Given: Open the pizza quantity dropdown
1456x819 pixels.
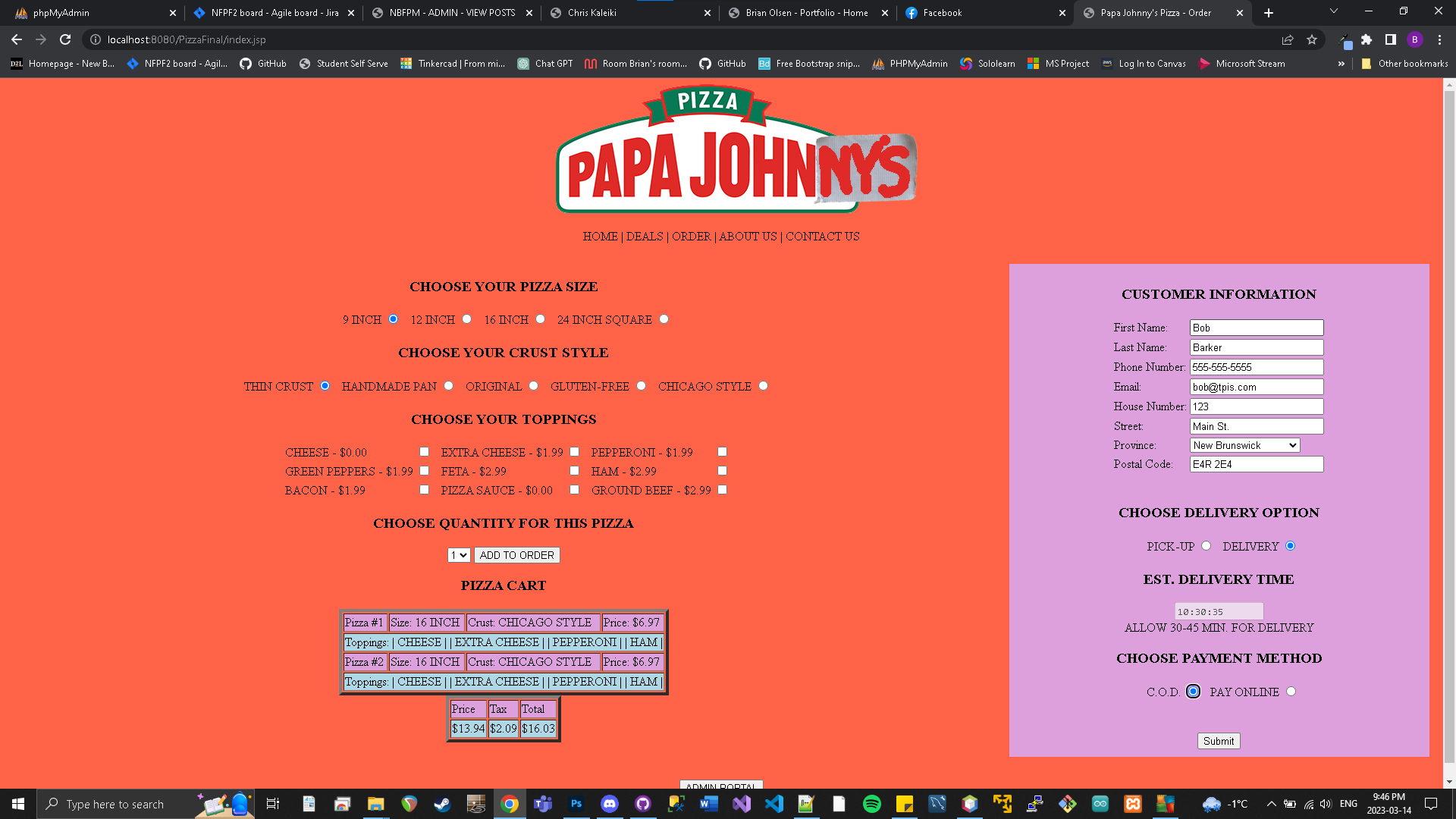Looking at the screenshot, I should click(459, 555).
